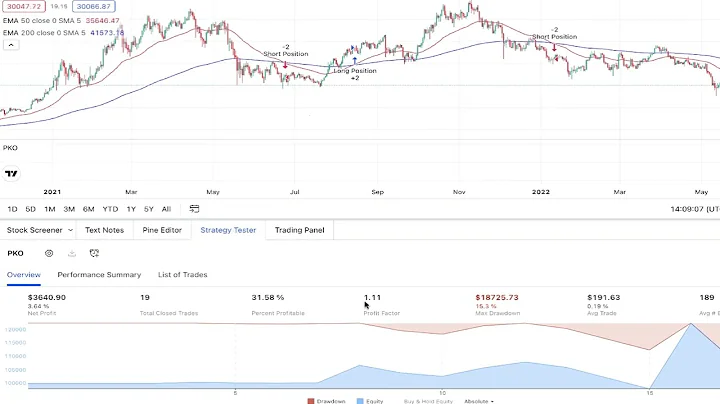Click the 30066.87 blue price box
Viewport: 720px width, 404px height.
[x=93, y=6]
